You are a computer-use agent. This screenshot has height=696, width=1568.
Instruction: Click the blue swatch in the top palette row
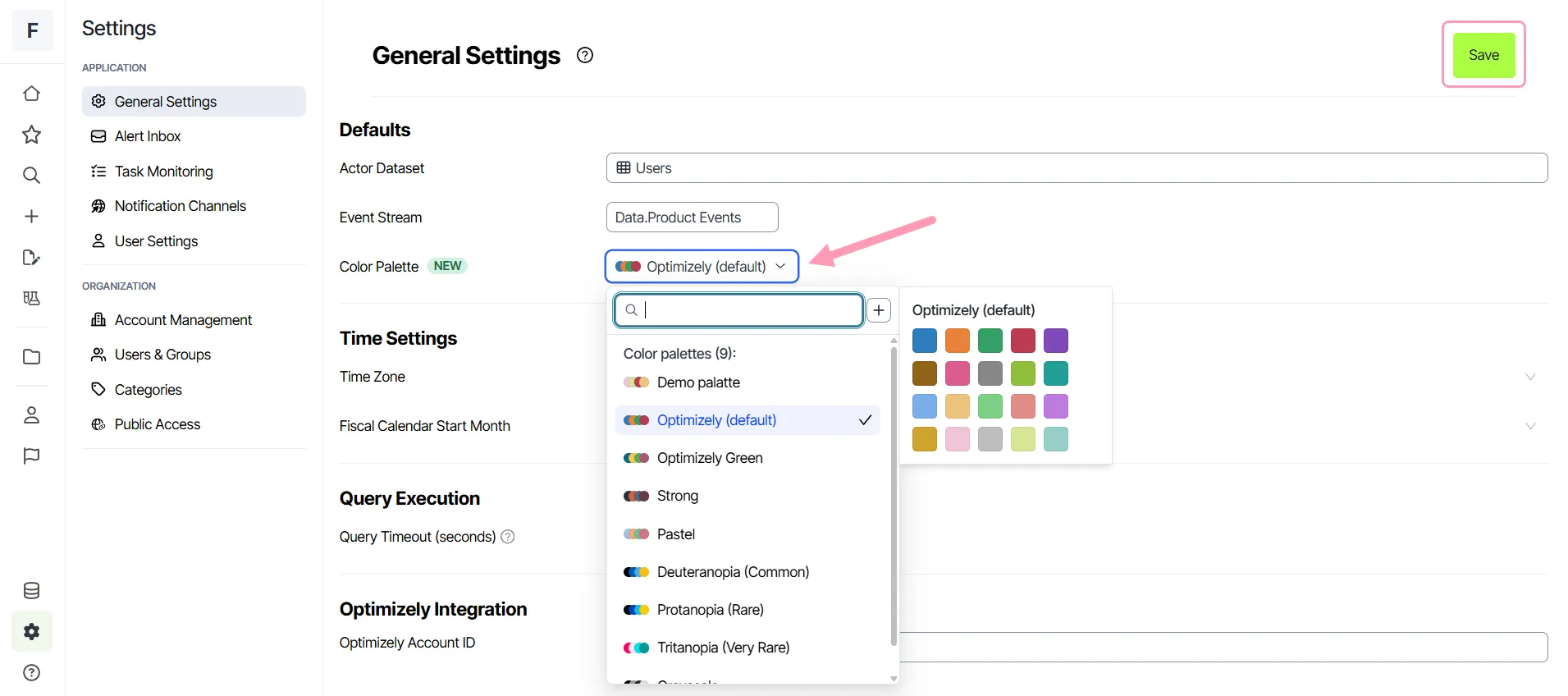point(925,341)
